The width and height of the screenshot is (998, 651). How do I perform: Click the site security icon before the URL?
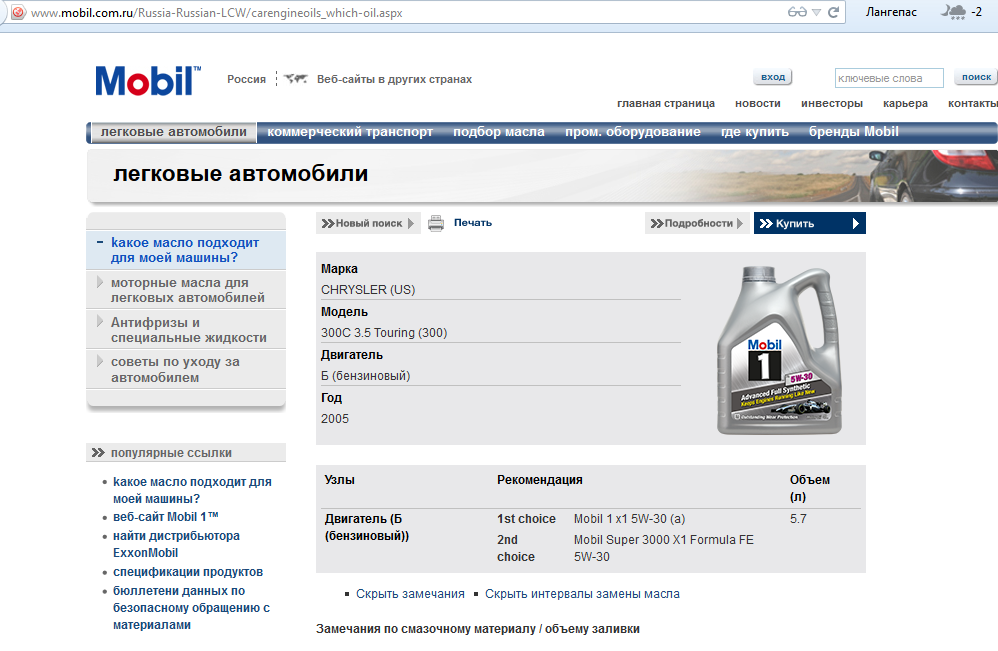18,12
